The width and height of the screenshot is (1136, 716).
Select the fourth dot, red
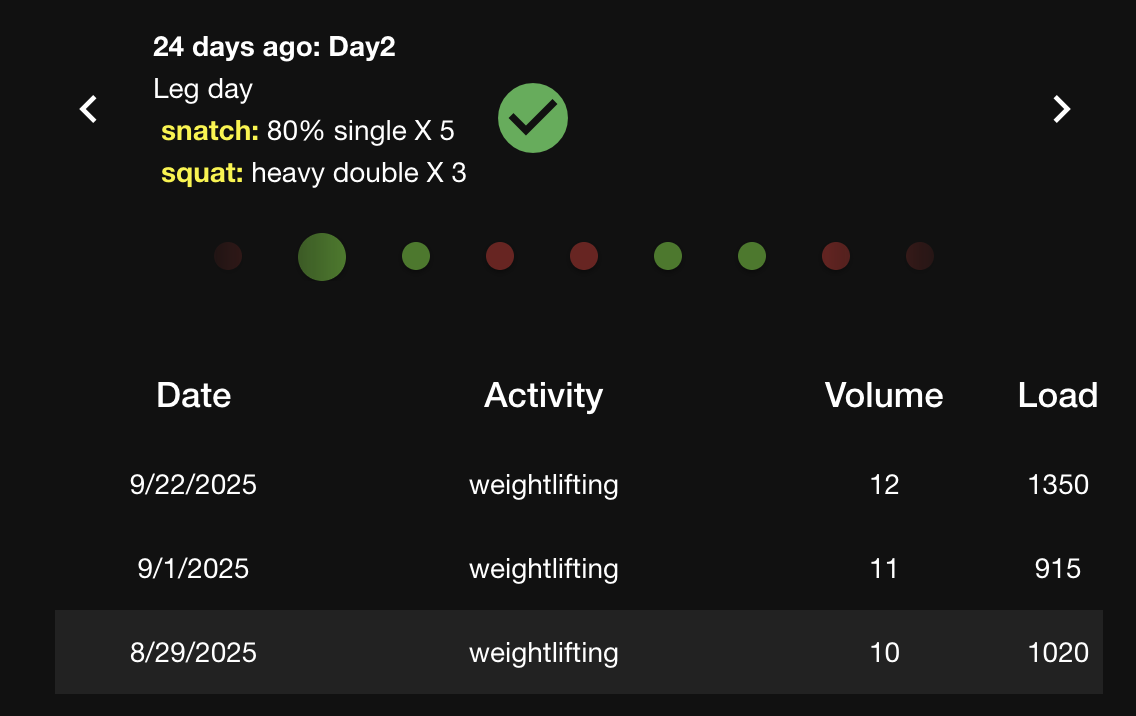[x=500, y=256]
